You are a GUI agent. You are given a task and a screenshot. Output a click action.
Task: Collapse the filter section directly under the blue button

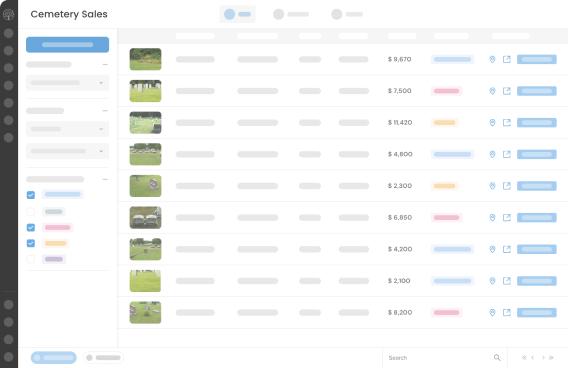(x=105, y=64)
